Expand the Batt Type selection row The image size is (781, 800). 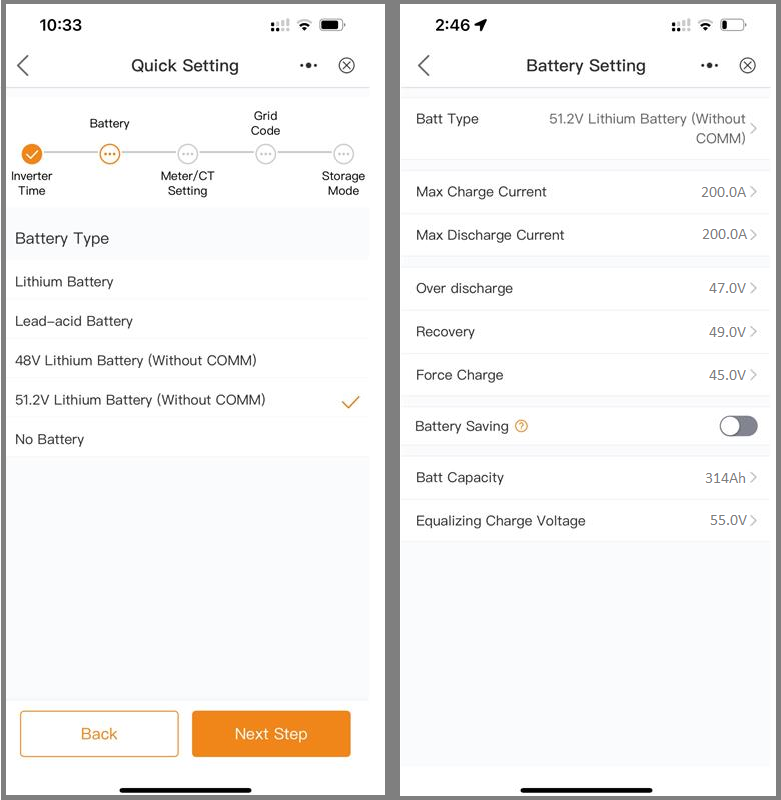[585, 129]
